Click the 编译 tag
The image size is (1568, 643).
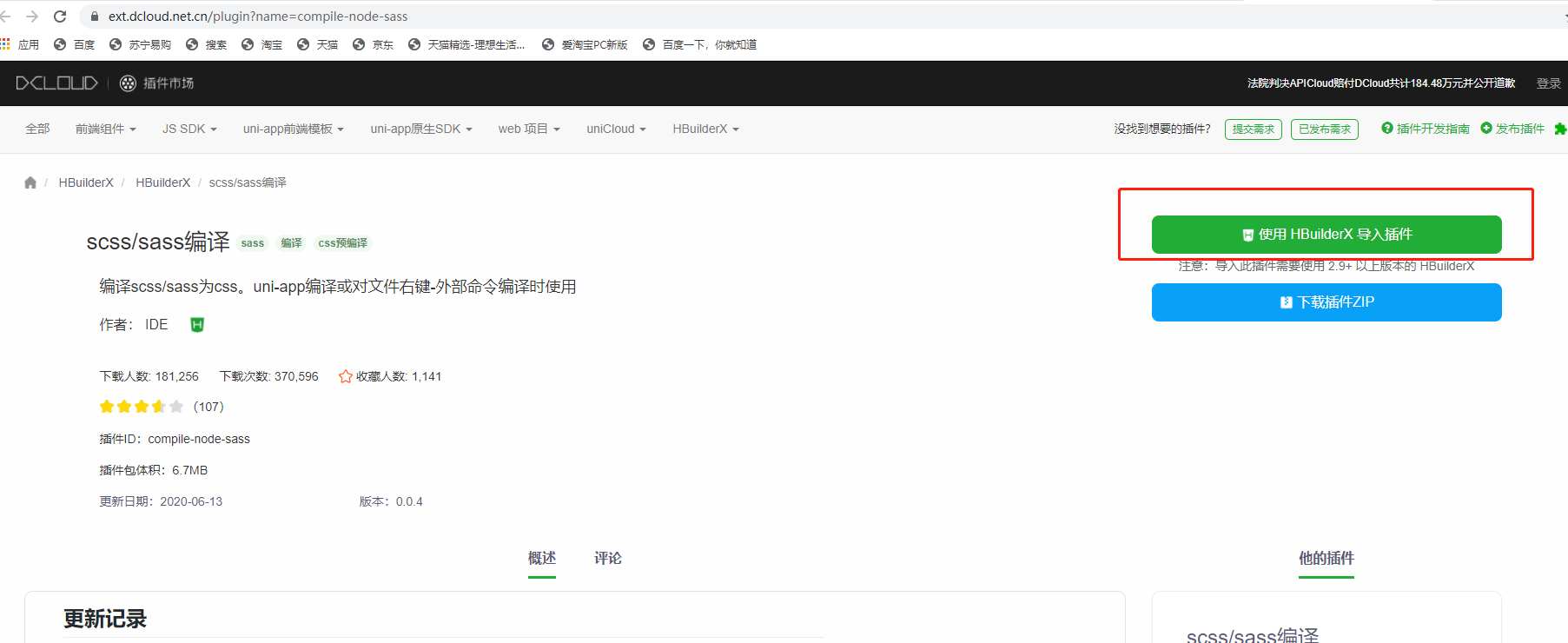point(291,243)
